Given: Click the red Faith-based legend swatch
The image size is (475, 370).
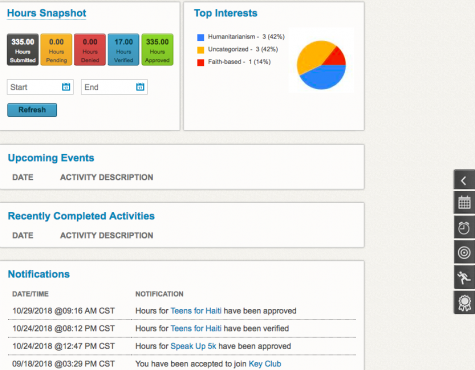Looking at the screenshot, I should (x=200, y=62).
